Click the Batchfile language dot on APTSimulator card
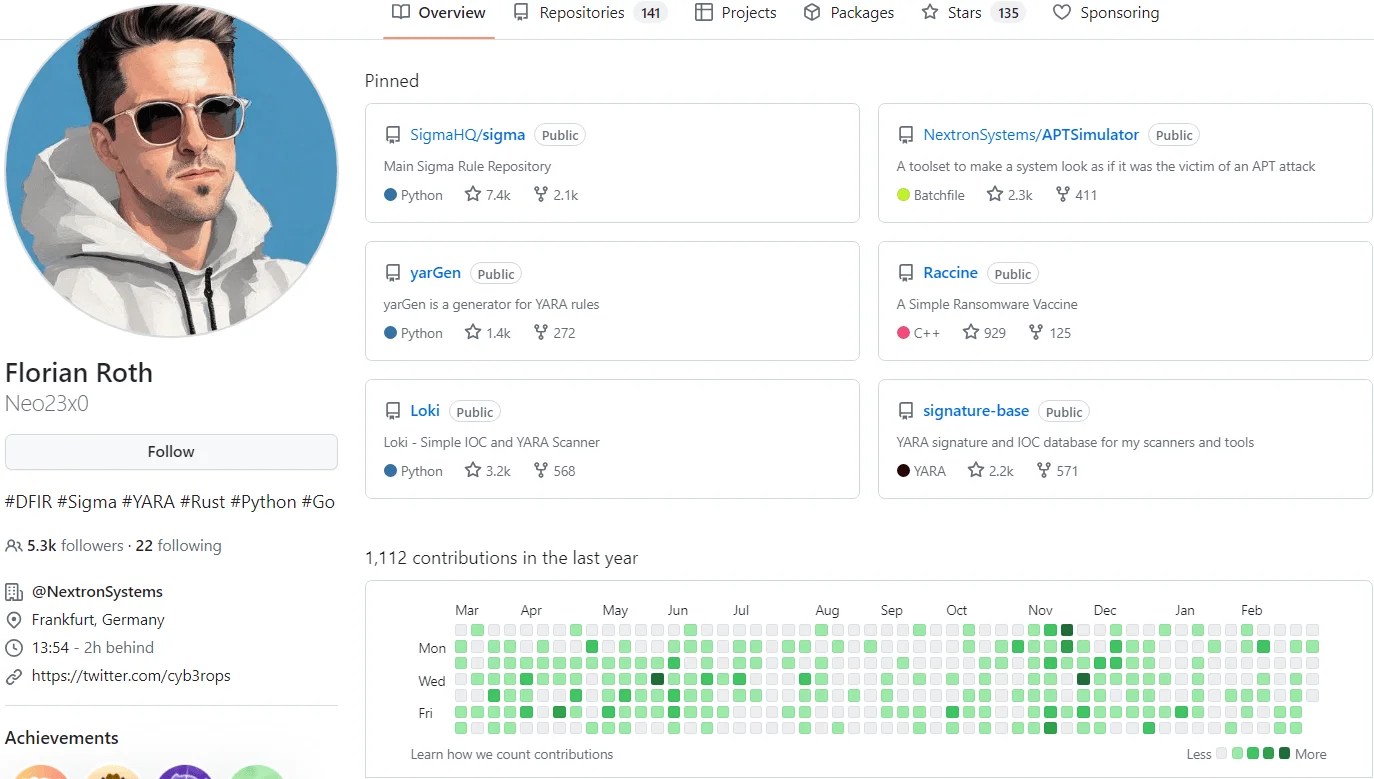Viewport: 1374px width, 779px height. 904,195
